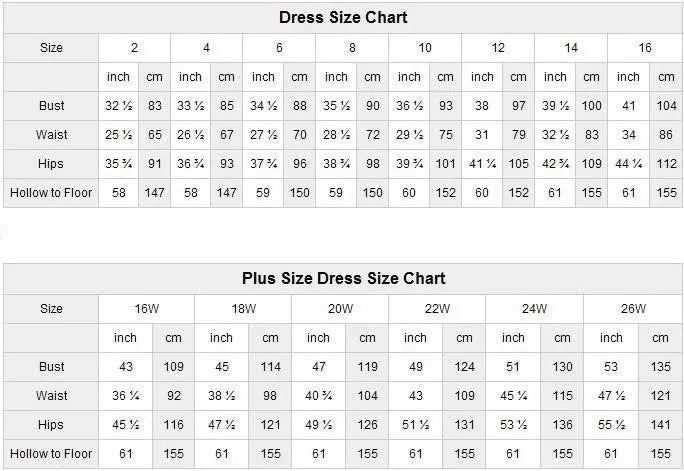Select the 26W hips value 141 cm
The width and height of the screenshot is (684, 471).
pyautogui.click(x=660, y=425)
